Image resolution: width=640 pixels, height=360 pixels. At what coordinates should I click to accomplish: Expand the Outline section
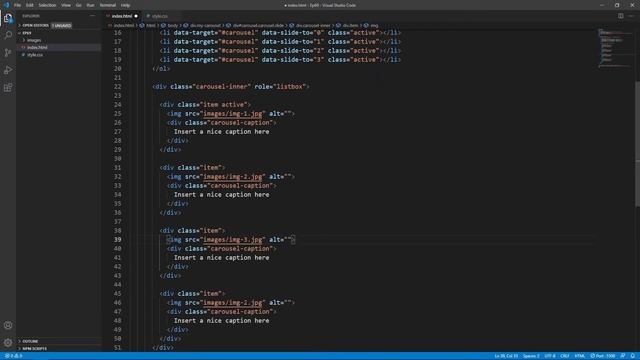[x=30, y=341]
